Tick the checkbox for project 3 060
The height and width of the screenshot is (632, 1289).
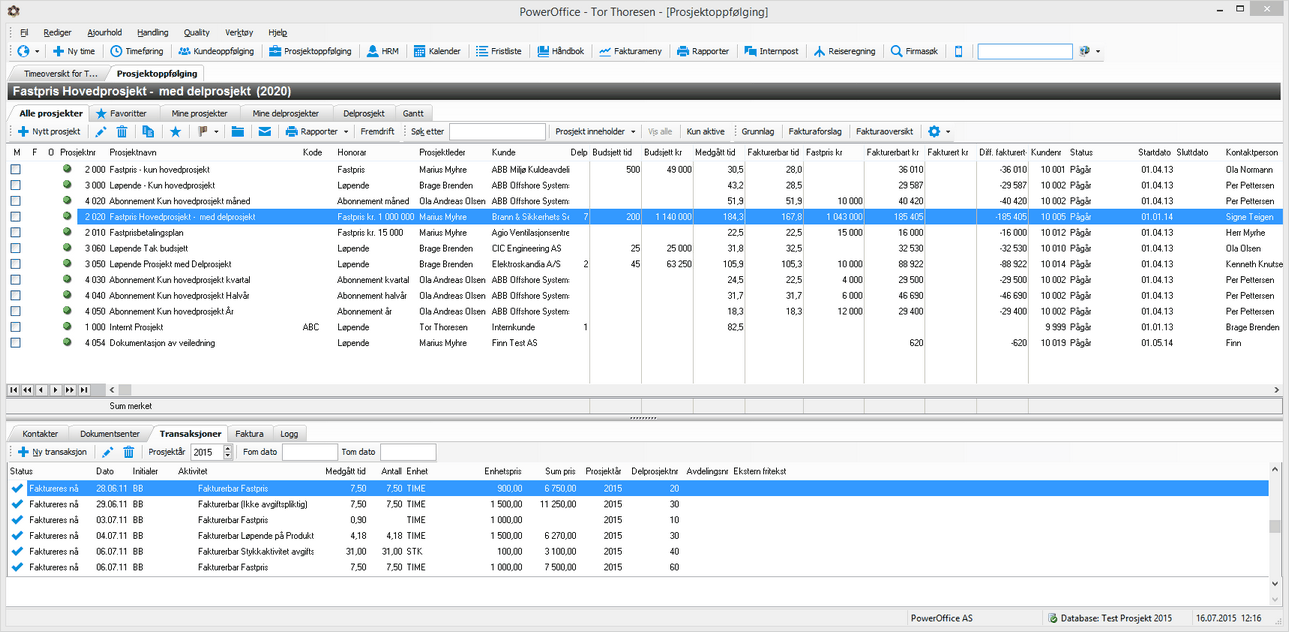tap(15, 248)
